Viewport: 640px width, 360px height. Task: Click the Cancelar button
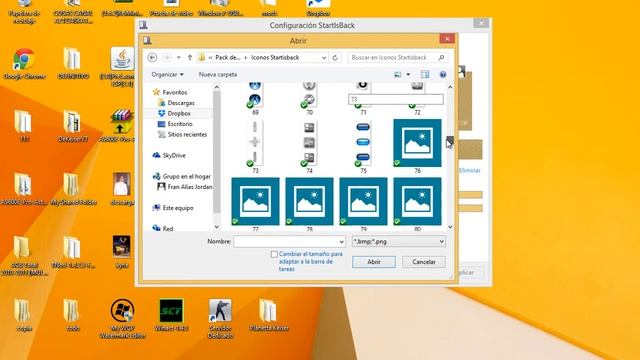tap(424, 262)
